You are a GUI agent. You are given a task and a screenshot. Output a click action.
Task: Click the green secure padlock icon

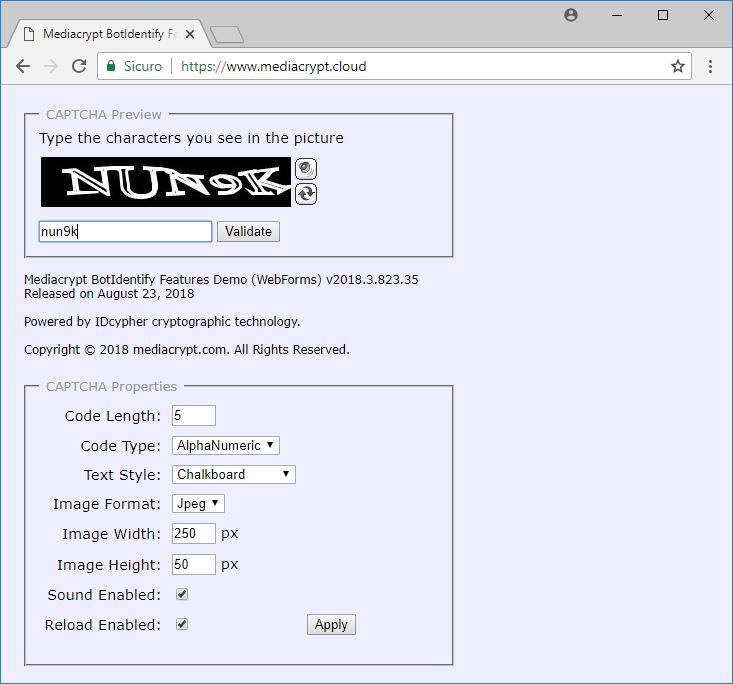(x=110, y=67)
